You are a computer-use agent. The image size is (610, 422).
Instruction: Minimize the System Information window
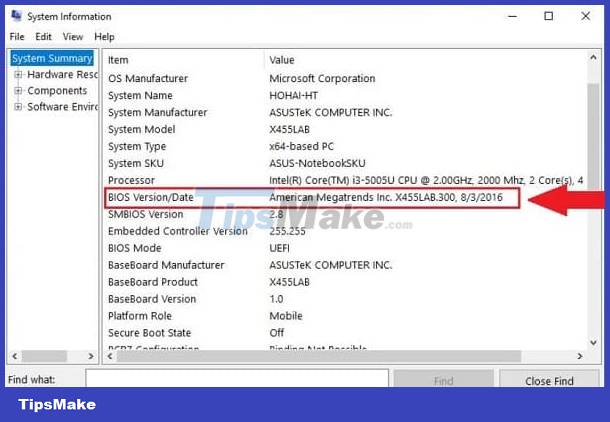[513, 16]
